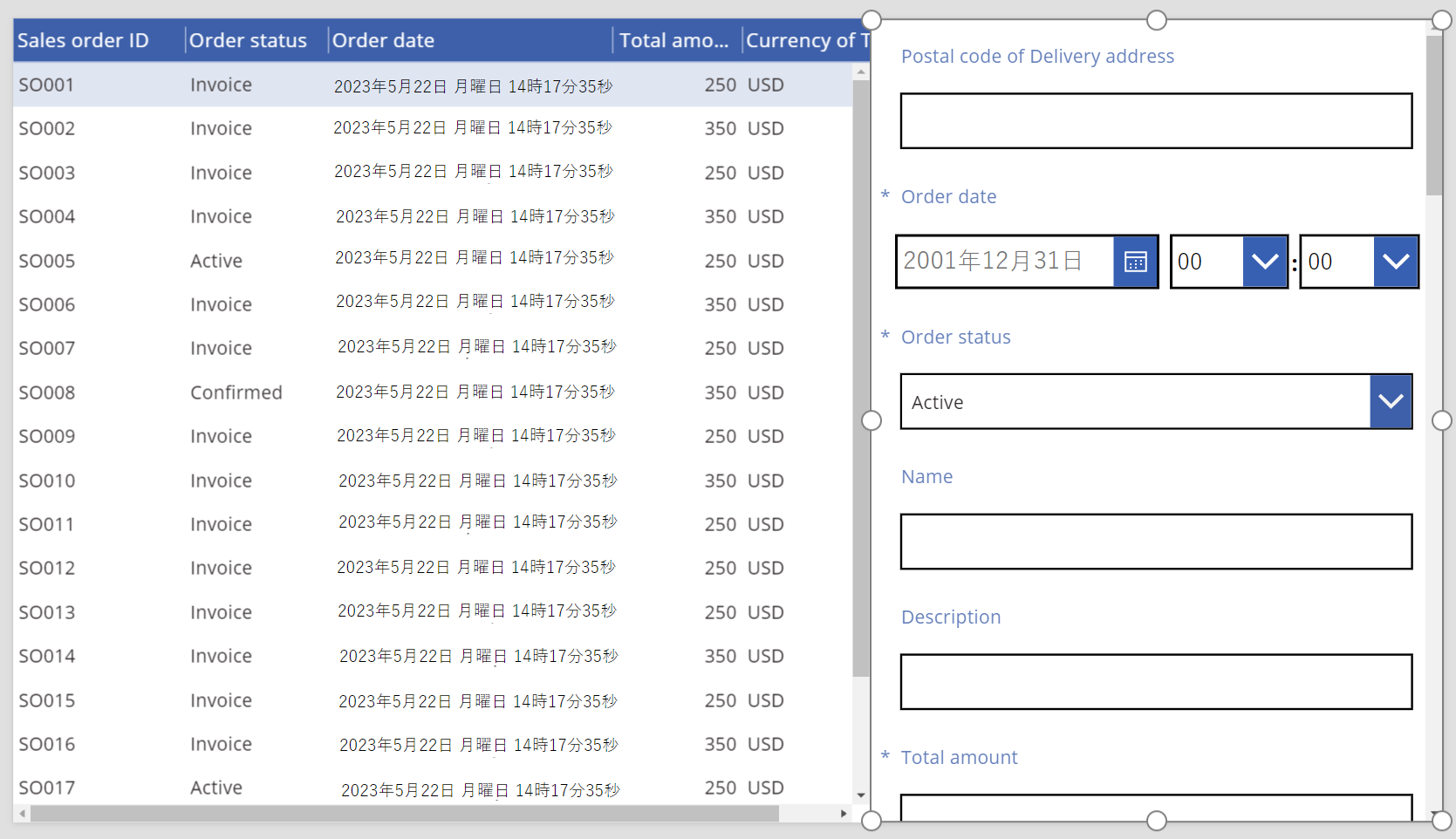Select the SO005 row
Viewport: 1456px width, 839px height.
[x=433, y=261]
